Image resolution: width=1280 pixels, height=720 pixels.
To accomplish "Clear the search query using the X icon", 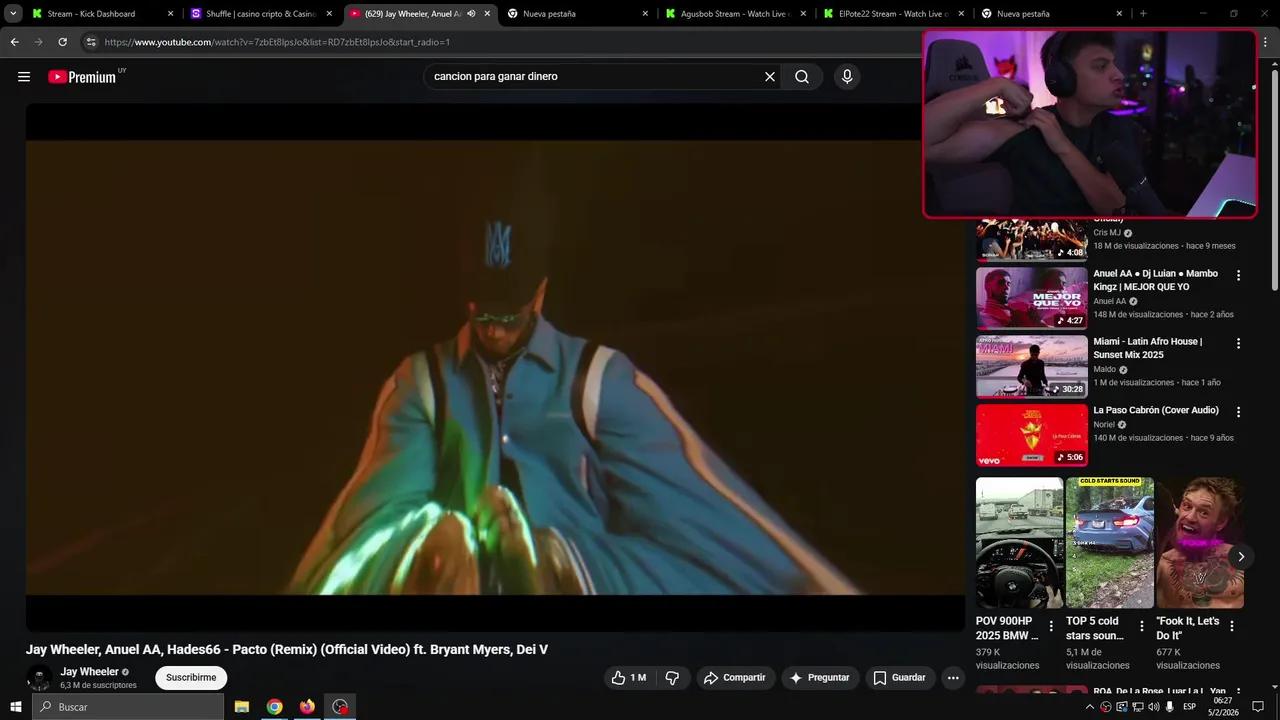I will [769, 76].
